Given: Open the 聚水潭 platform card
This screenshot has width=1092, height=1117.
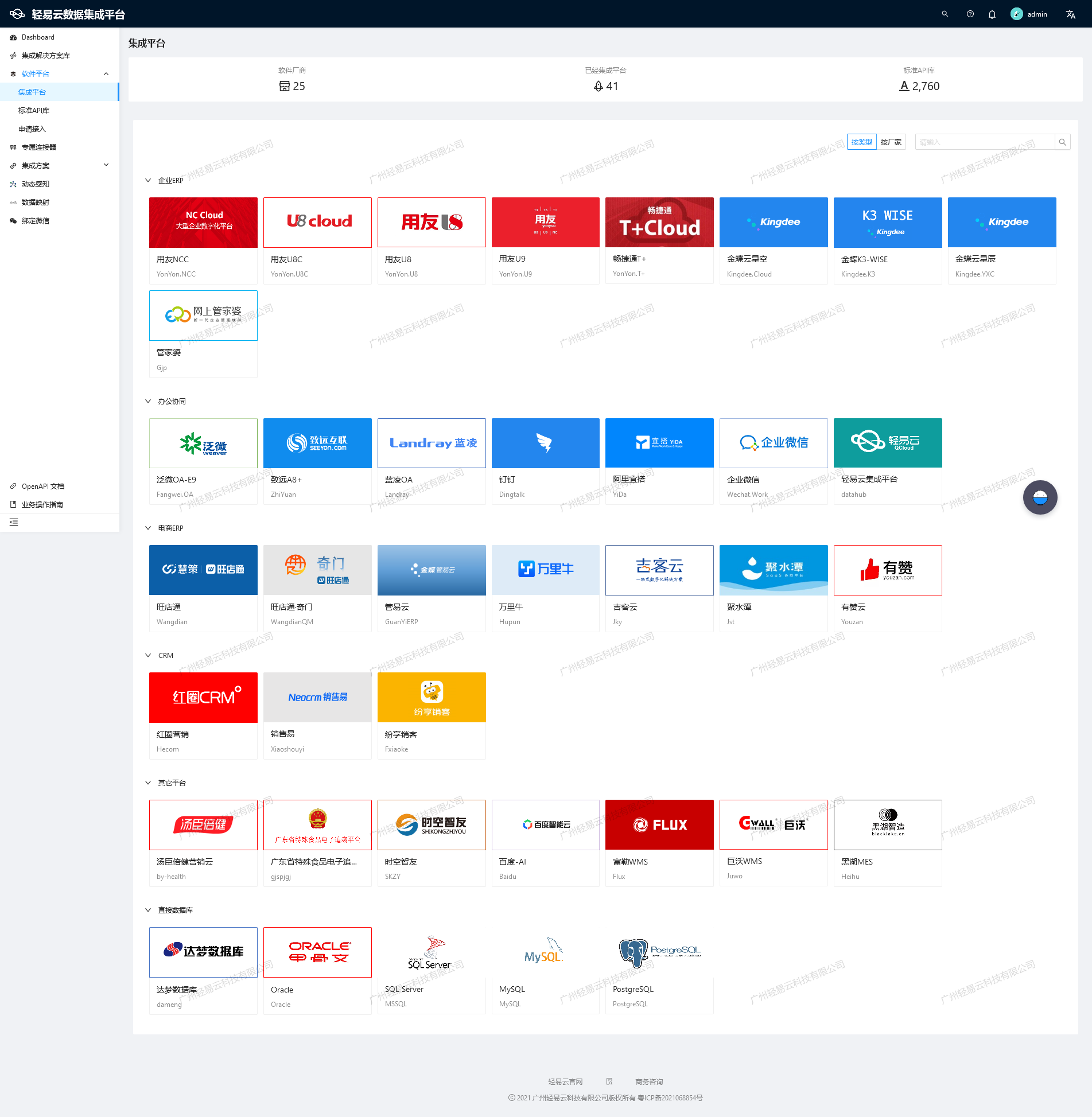Looking at the screenshot, I should (774, 588).
